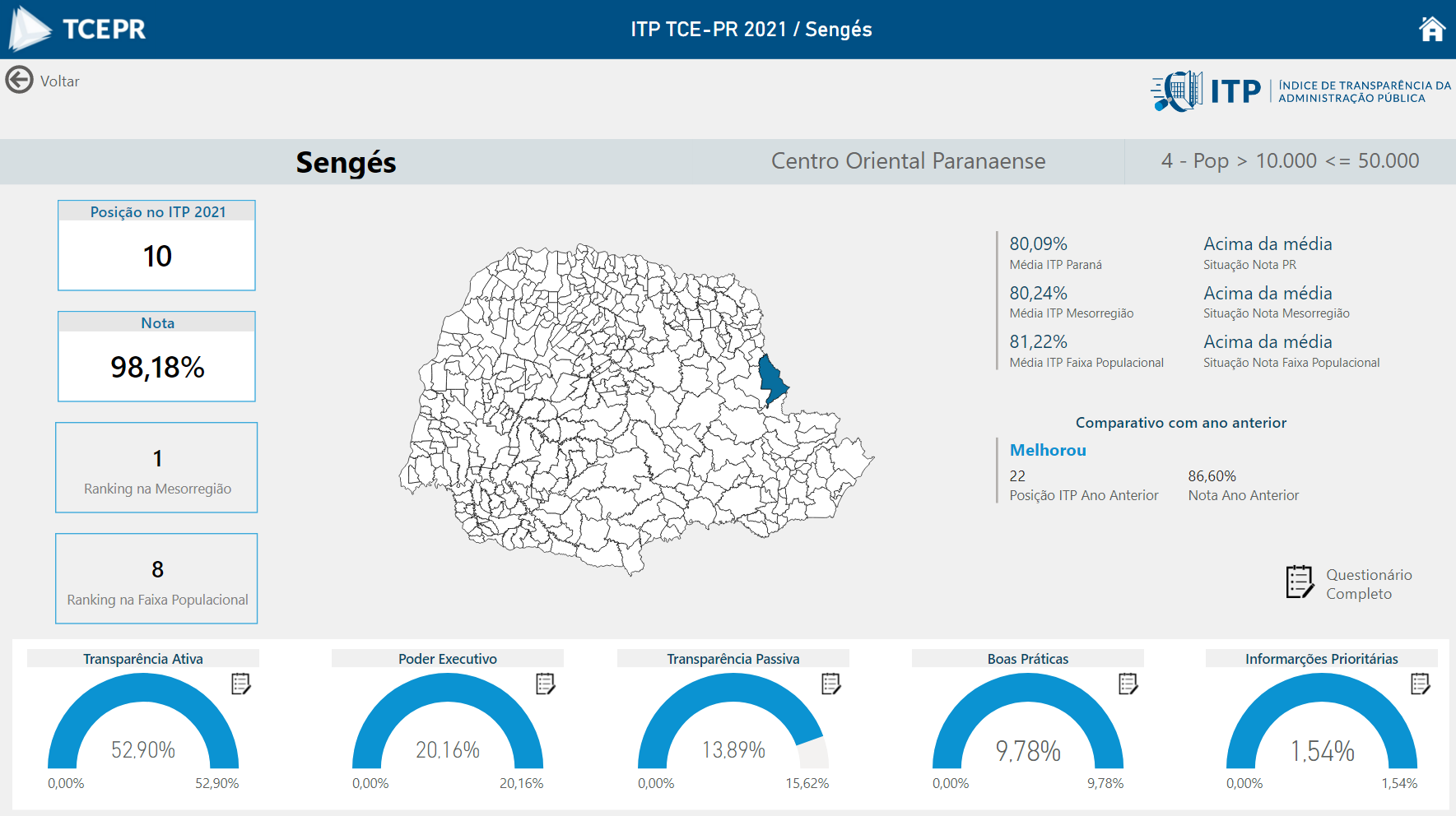Viewport: 1456px width, 816px height.
Task: Go to the home icon
Action: [1432, 29]
